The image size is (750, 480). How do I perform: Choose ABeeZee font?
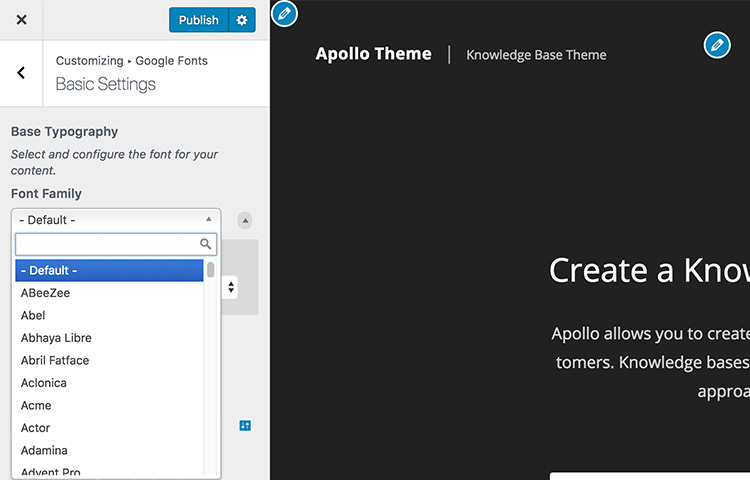click(x=109, y=293)
